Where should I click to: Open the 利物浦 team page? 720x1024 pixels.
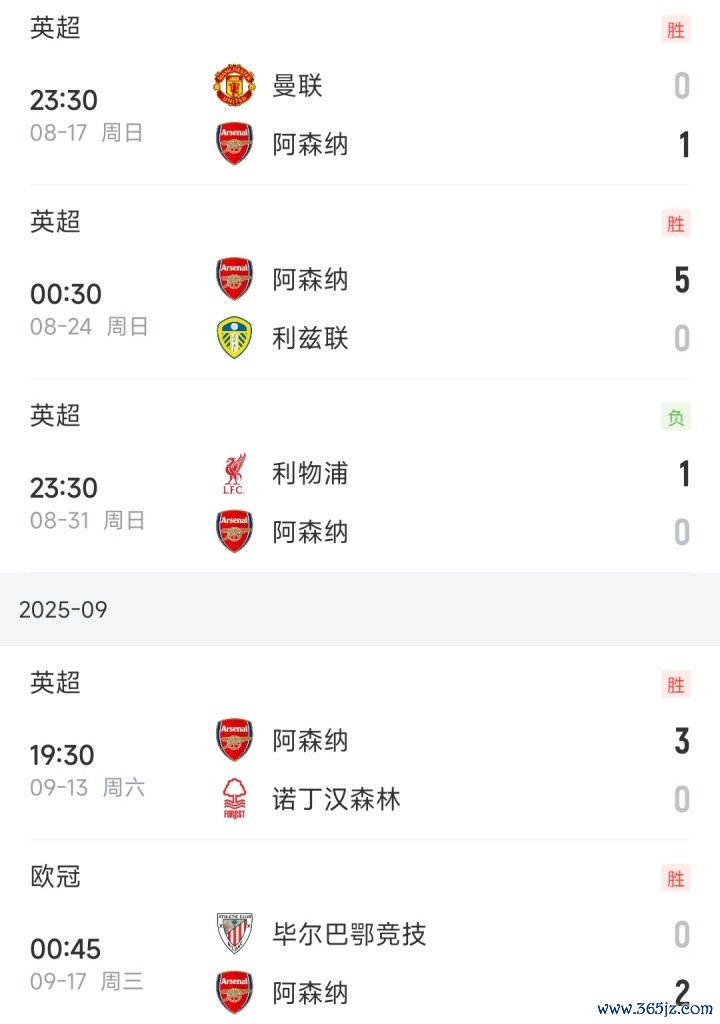(310, 473)
